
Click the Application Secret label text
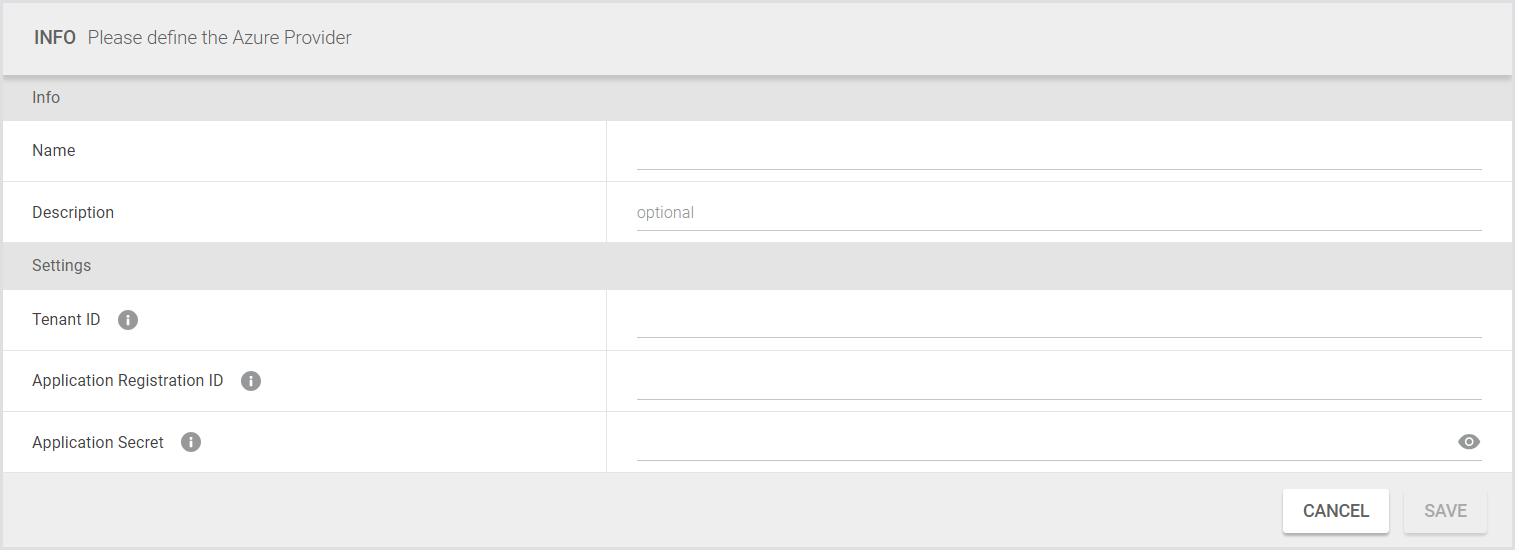pos(98,442)
